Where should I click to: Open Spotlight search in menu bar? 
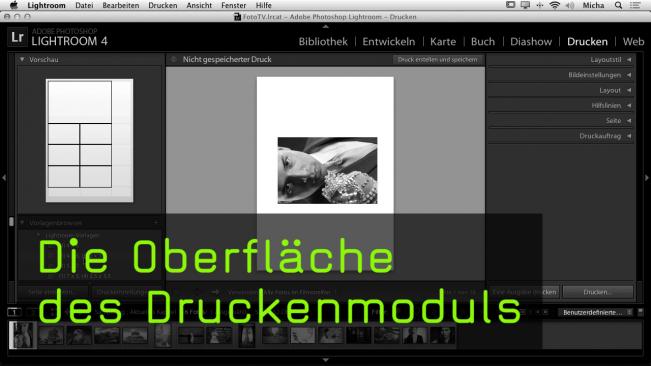pyautogui.click(x=618, y=5)
